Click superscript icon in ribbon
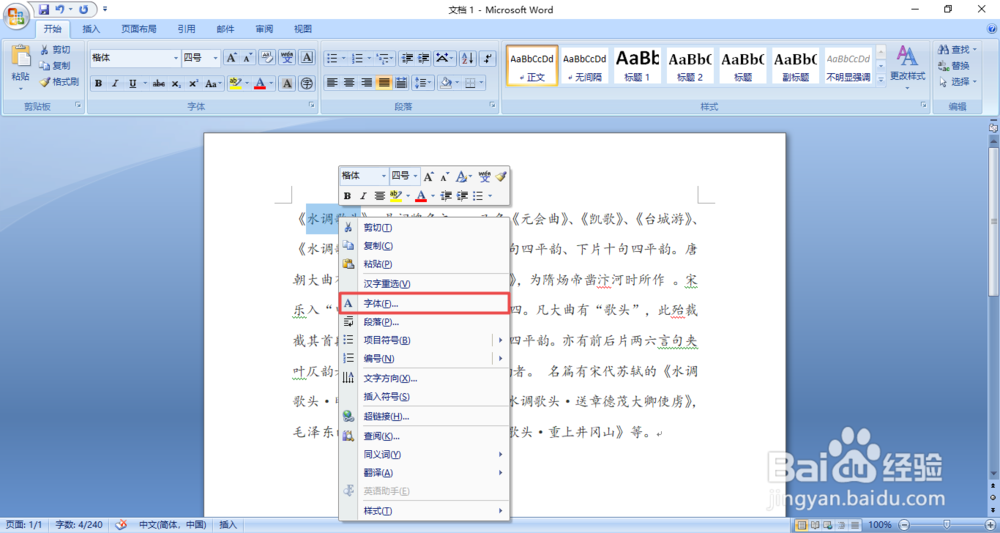 click(x=193, y=84)
